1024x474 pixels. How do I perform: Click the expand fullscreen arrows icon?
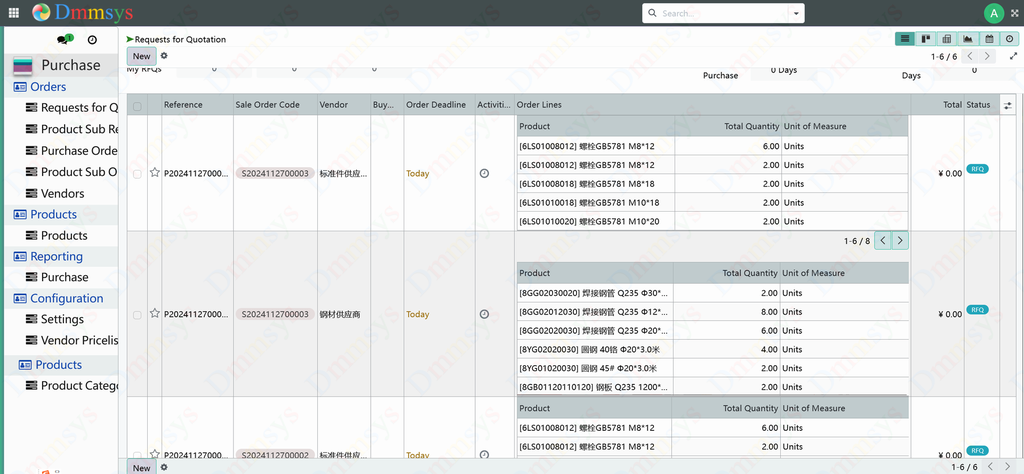coord(1013,57)
